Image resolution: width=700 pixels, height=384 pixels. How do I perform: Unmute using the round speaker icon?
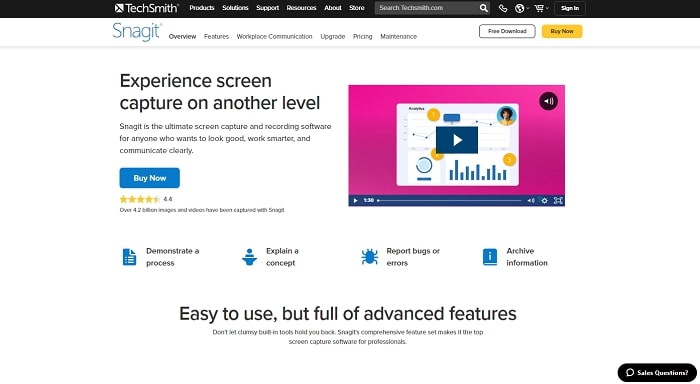[x=548, y=101]
